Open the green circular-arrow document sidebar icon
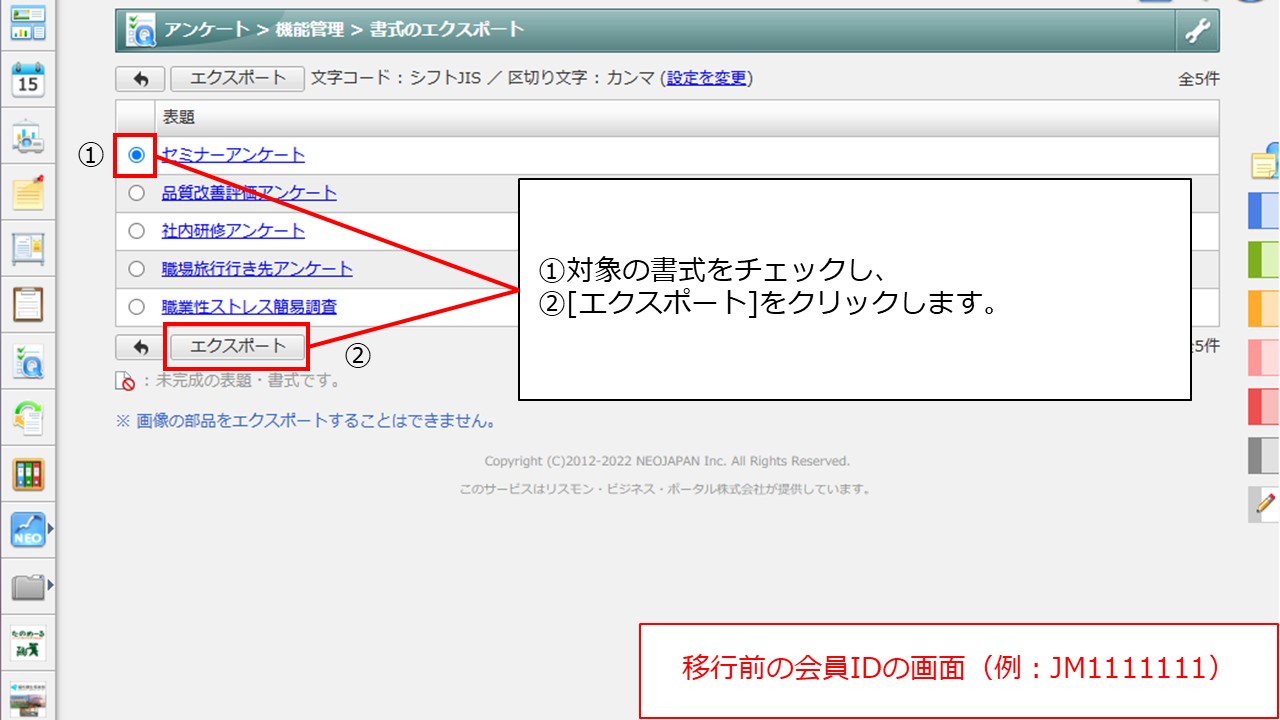The width and height of the screenshot is (1280, 720). point(28,418)
